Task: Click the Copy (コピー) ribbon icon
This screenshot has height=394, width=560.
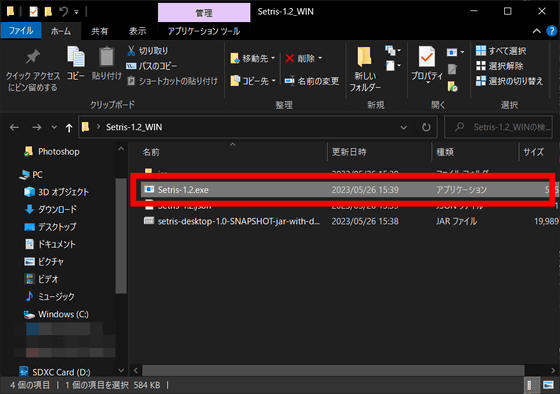Action: (x=76, y=56)
